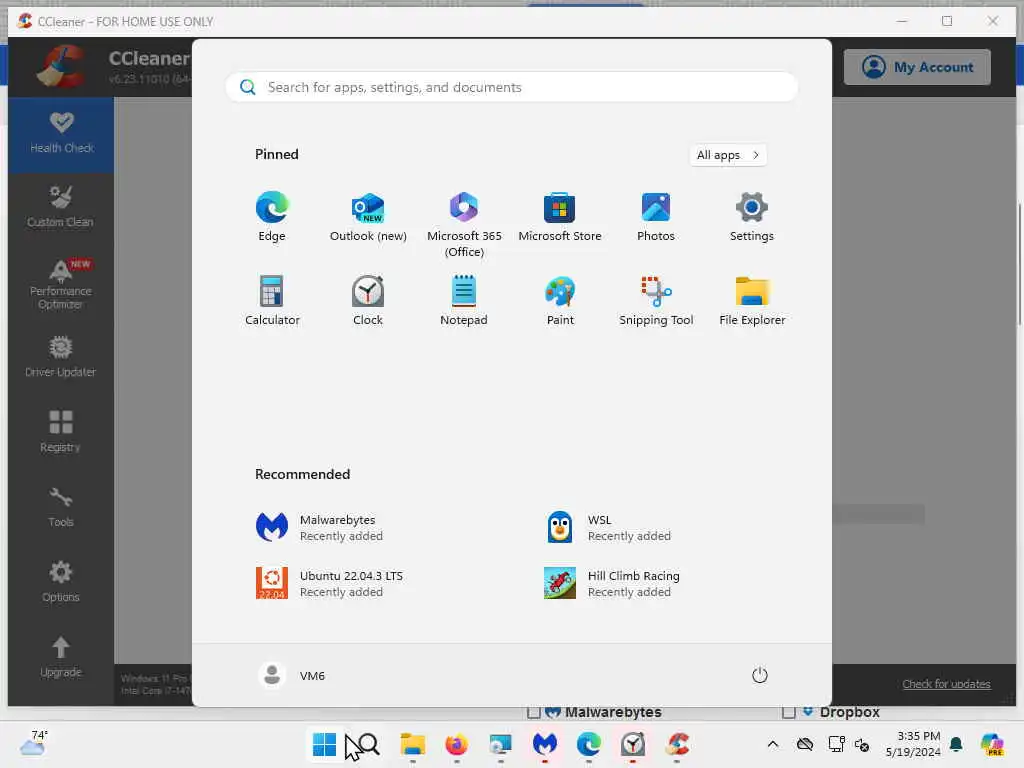Image resolution: width=1024 pixels, height=768 pixels.
Task: Click the Start menu power button
Action: pos(760,675)
